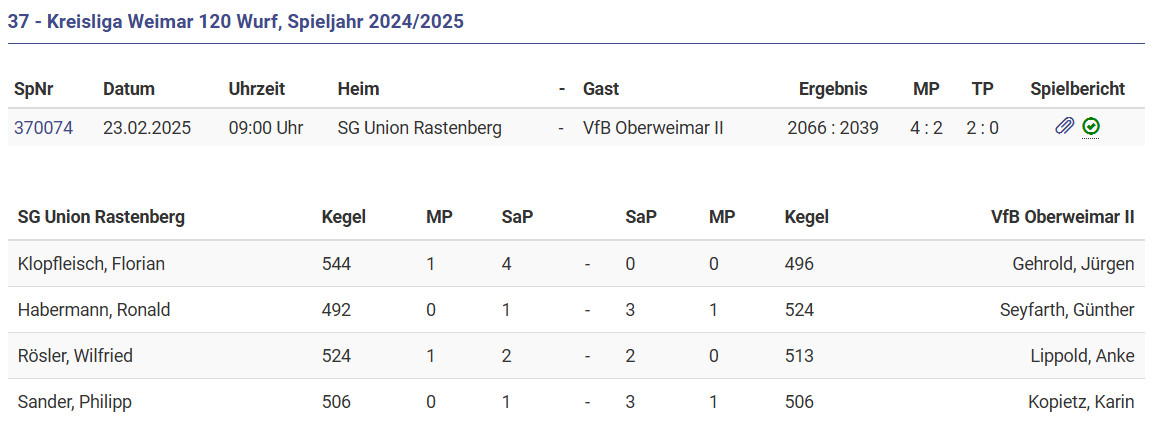The image size is (1155, 440).
Task: Click the Kreisliga Weimar 120 Wurf heading
Action: tap(236, 21)
